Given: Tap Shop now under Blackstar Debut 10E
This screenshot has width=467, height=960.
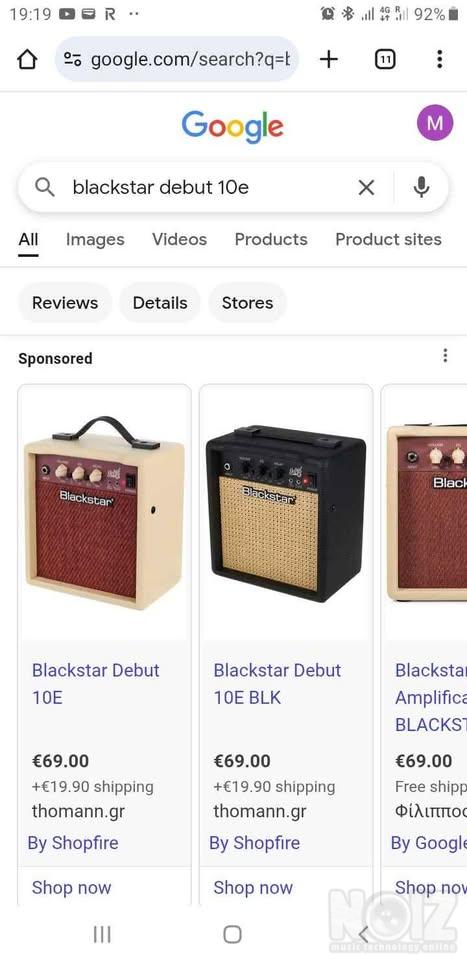Looking at the screenshot, I should (x=72, y=887).
